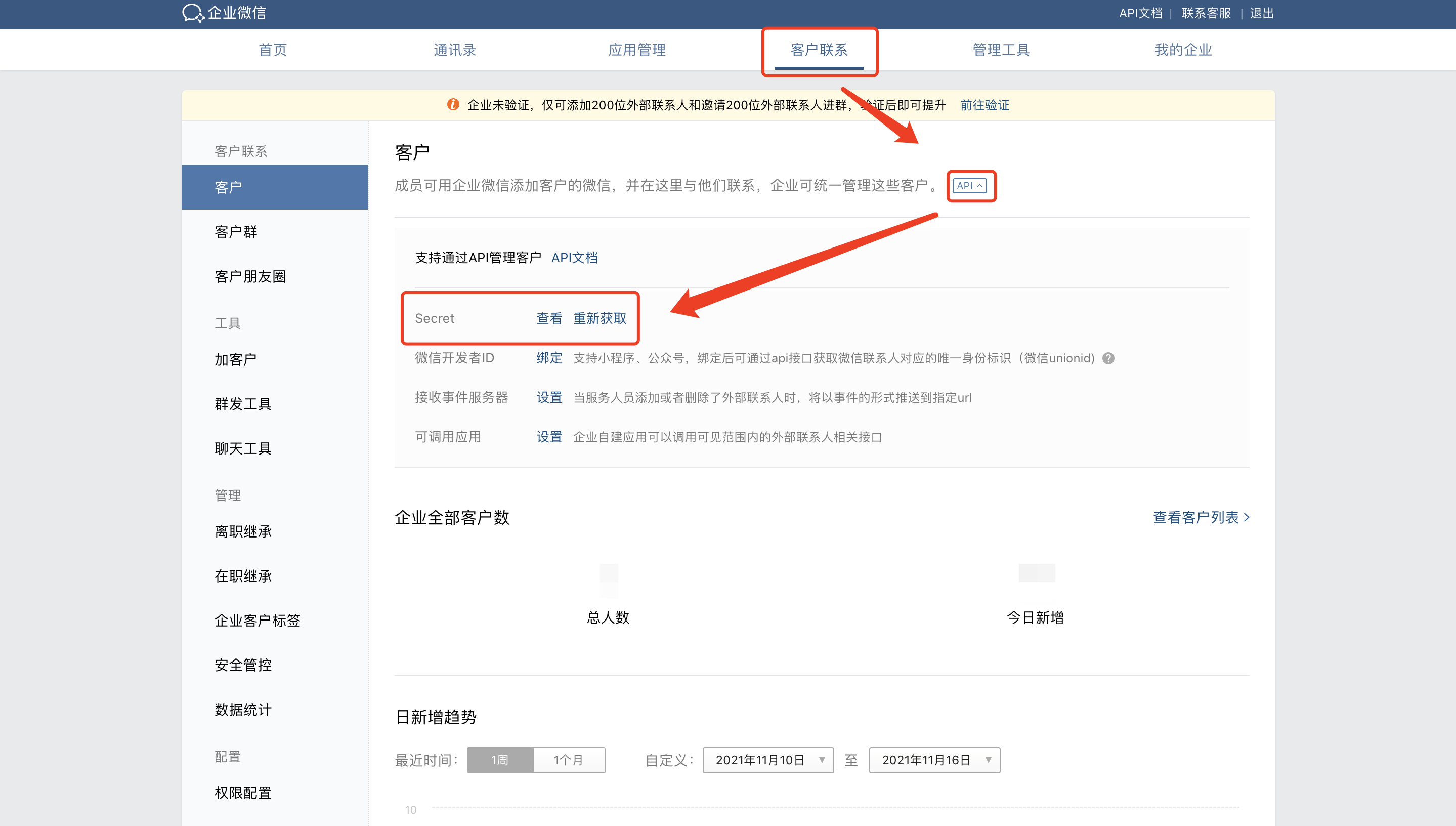Screen dimensions: 1456x826
Task: Open 我的企业 tab
Action: pos(1183,50)
